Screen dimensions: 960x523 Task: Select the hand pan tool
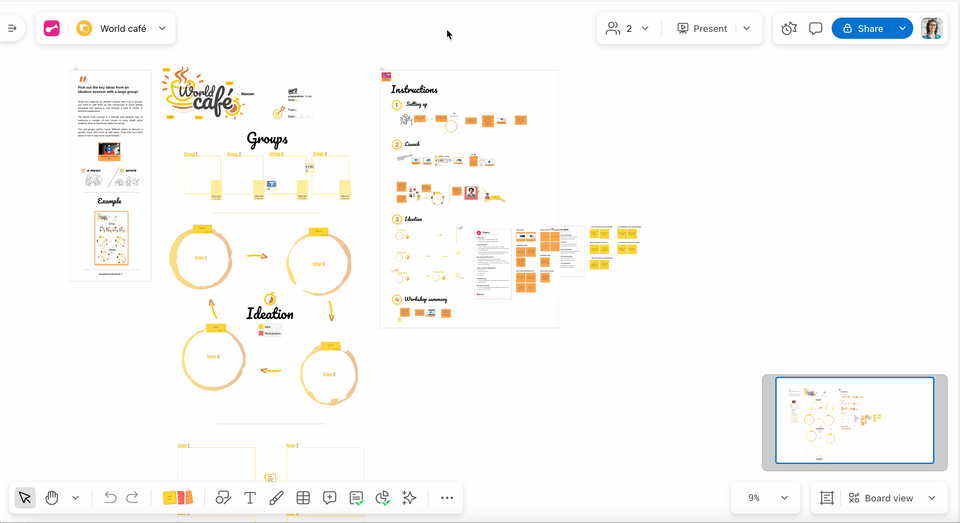(x=52, y=498)
